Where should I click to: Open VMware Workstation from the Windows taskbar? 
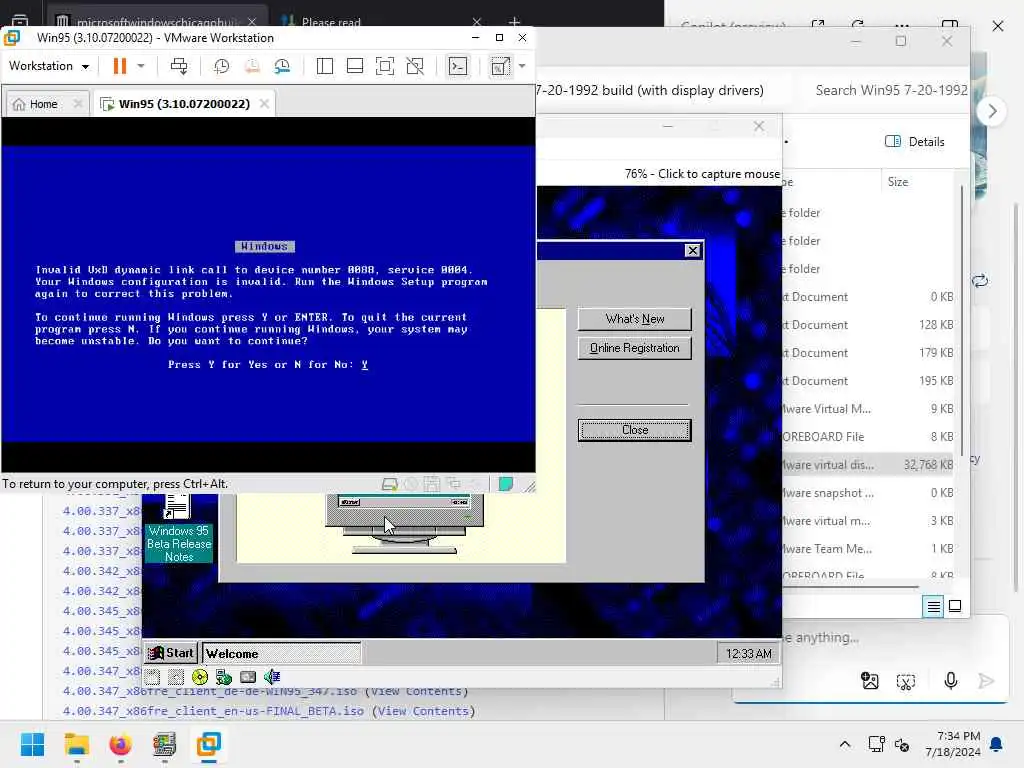(x=209, y=744)
